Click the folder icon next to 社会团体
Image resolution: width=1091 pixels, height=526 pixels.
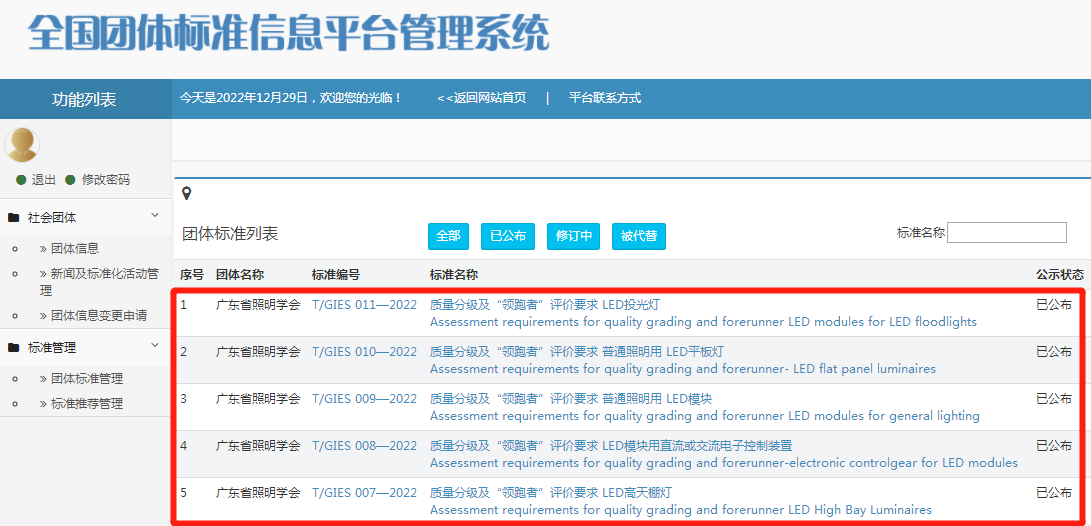click(x=13, y=217)
